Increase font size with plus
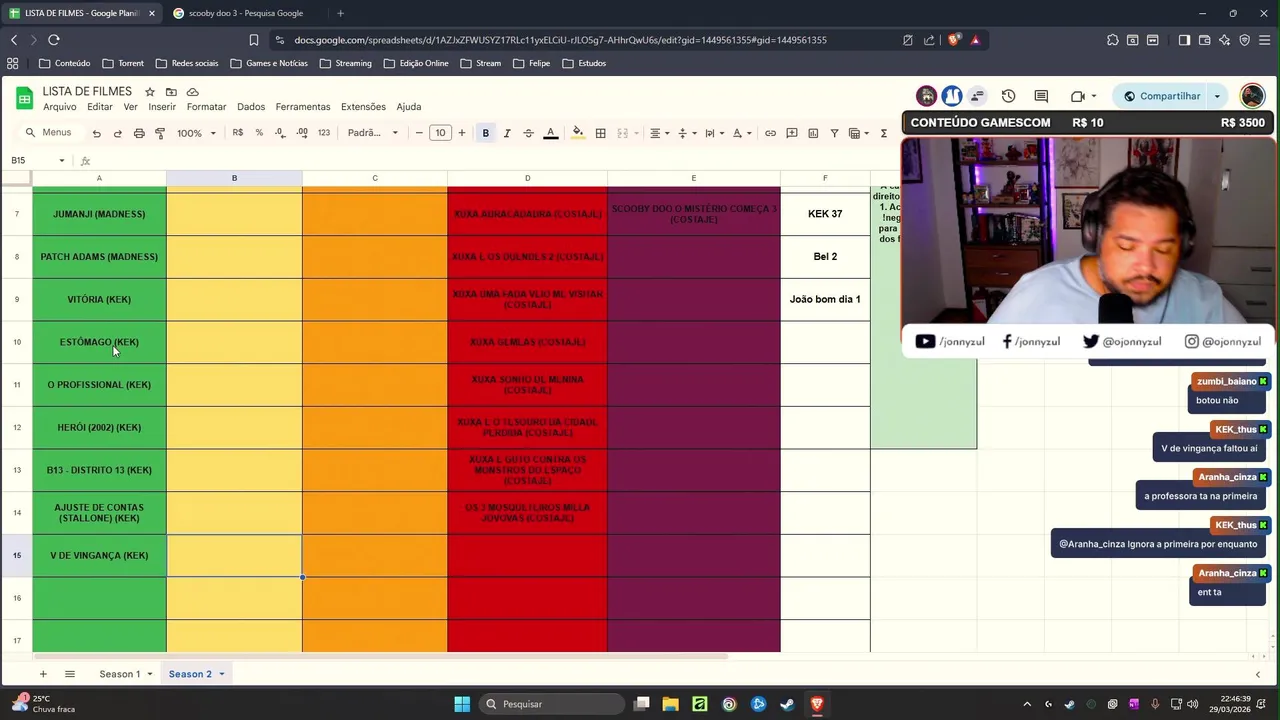The height and width of the screenshot is (720, 1280). tap(461, 133)
